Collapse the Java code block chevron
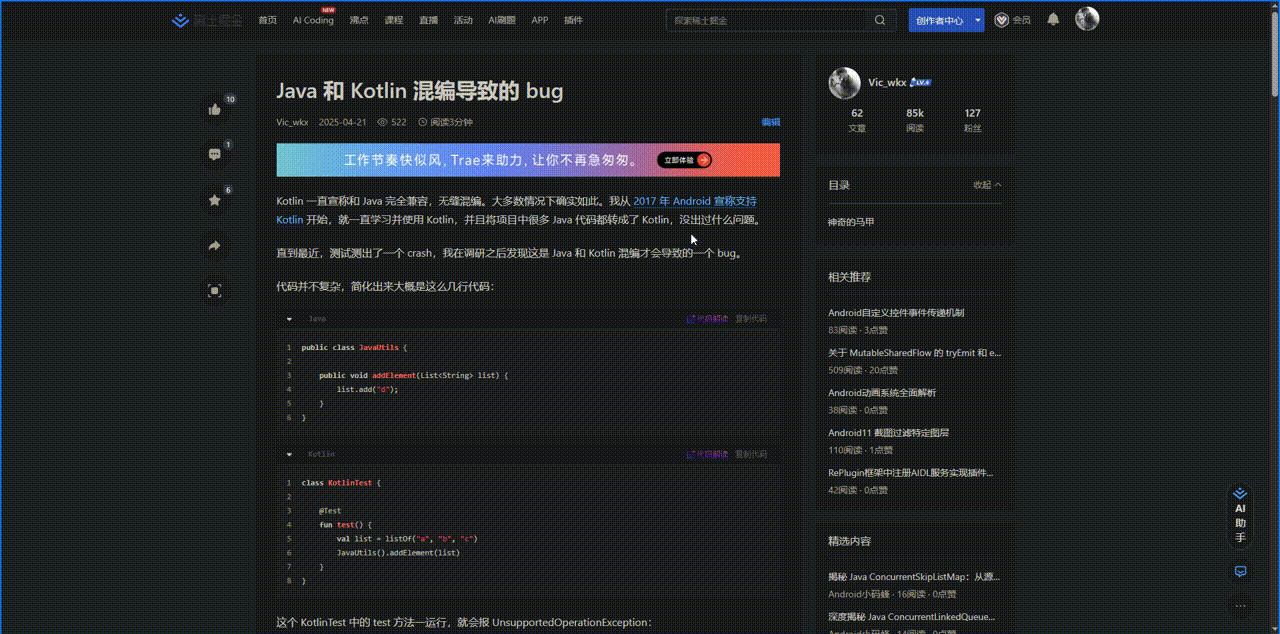The height and width of the screenshot is (634, 1280). click(x=288, y=318)
